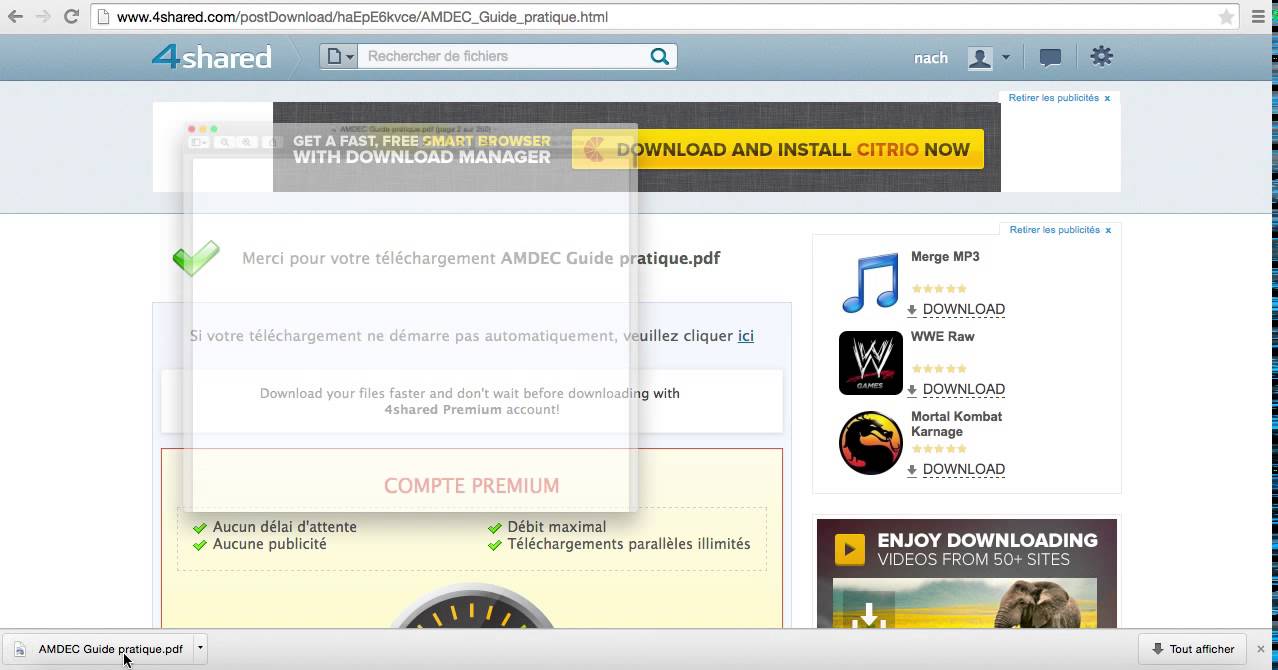Close the sidebar ad with the x
1278x670 pixels.
tap(1108, 230)
